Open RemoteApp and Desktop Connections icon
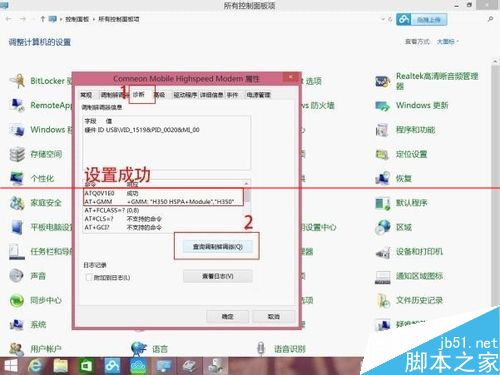500x375 pixels. pos(17,105)
